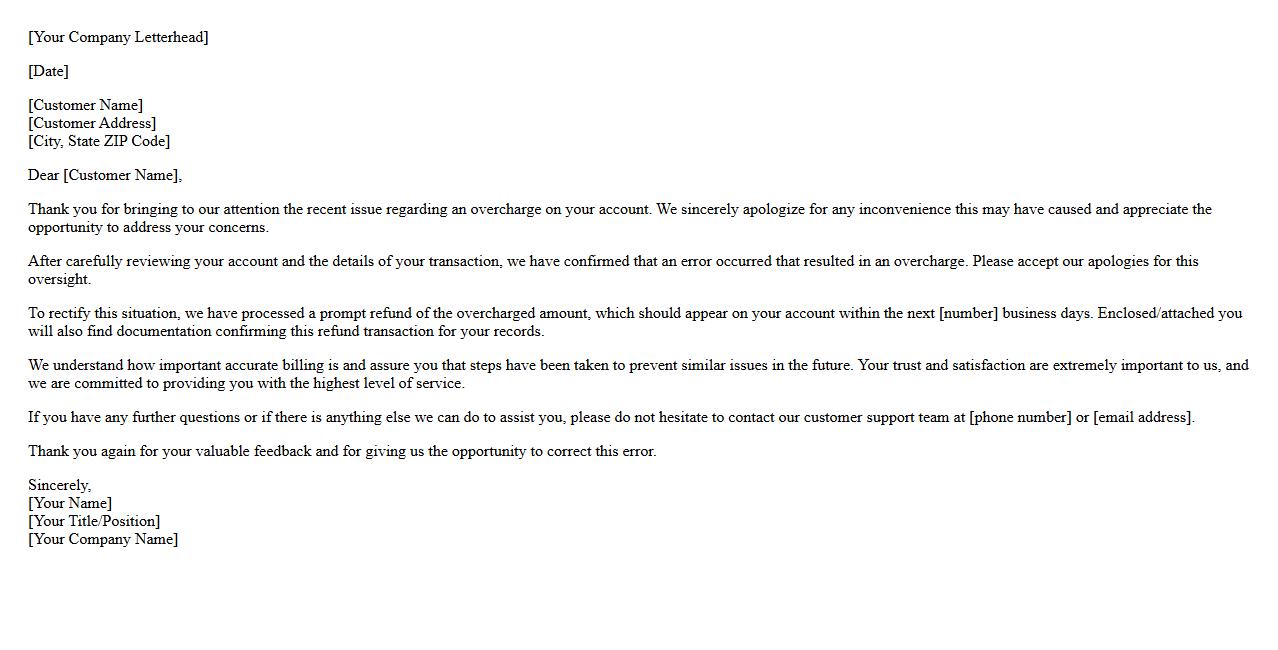
Task: Click the [email address] placeholder
Action: pyautogui.click(x=1143, y=417)
